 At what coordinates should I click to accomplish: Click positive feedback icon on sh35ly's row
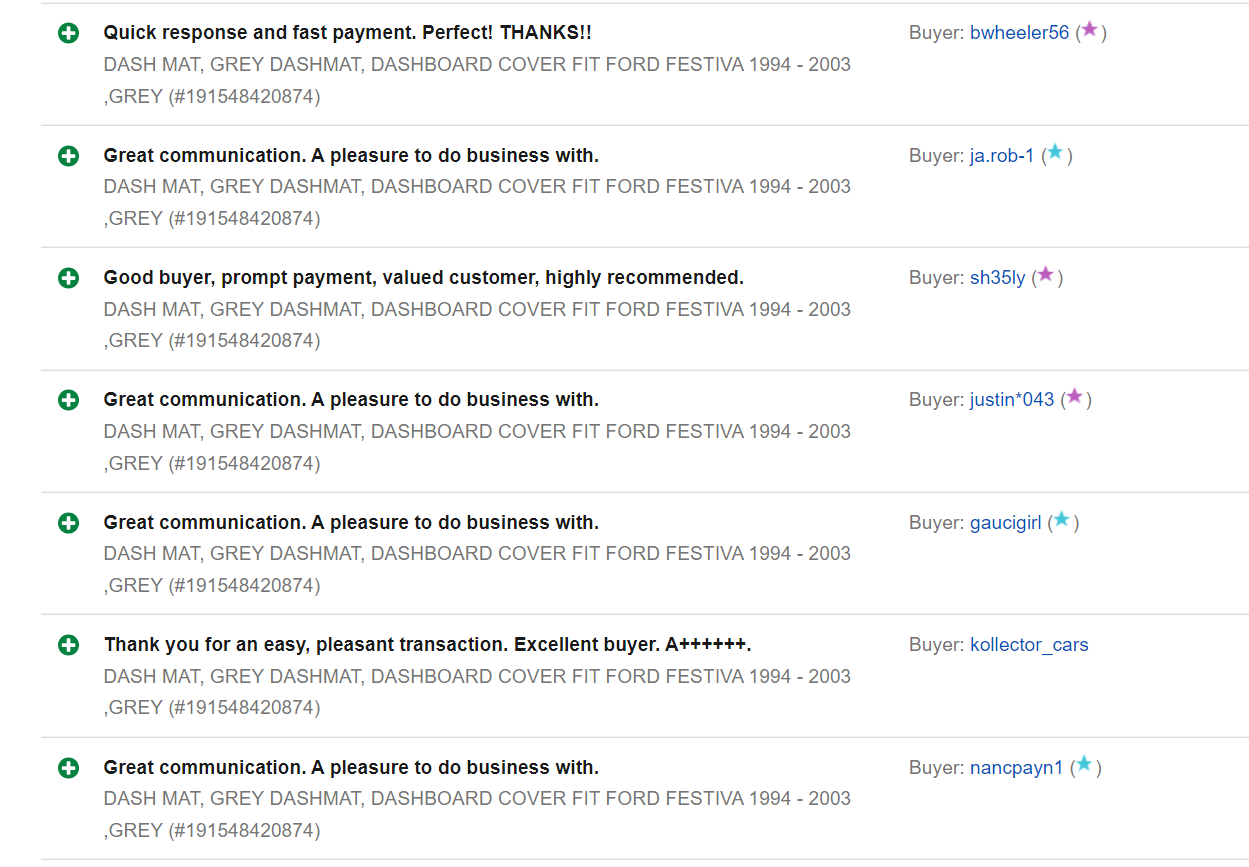(x=68, y=278)
